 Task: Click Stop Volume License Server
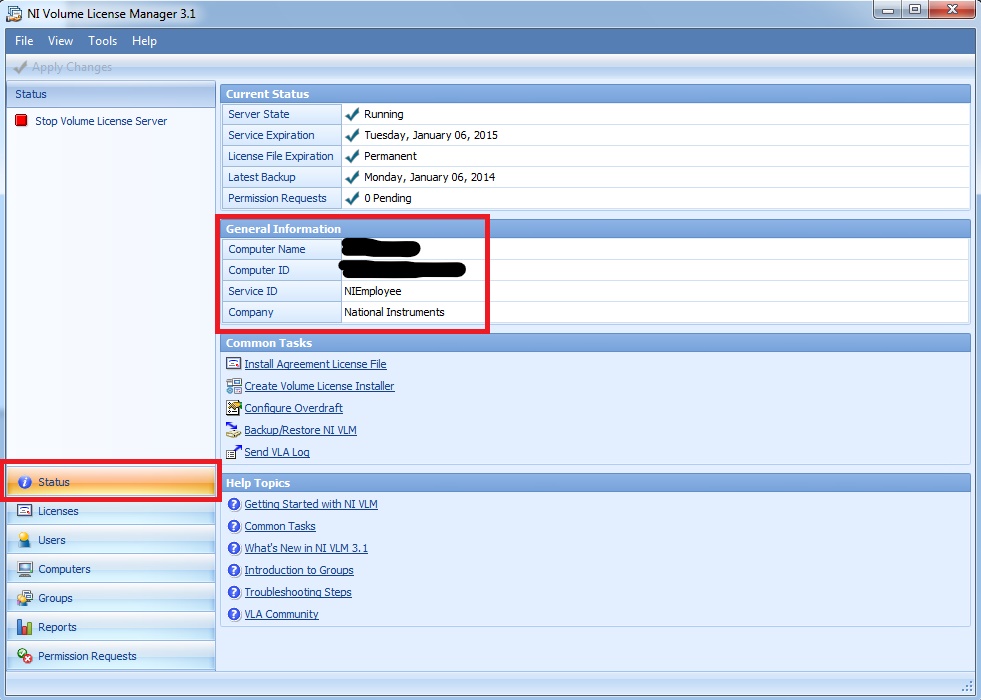pos(101,121)
